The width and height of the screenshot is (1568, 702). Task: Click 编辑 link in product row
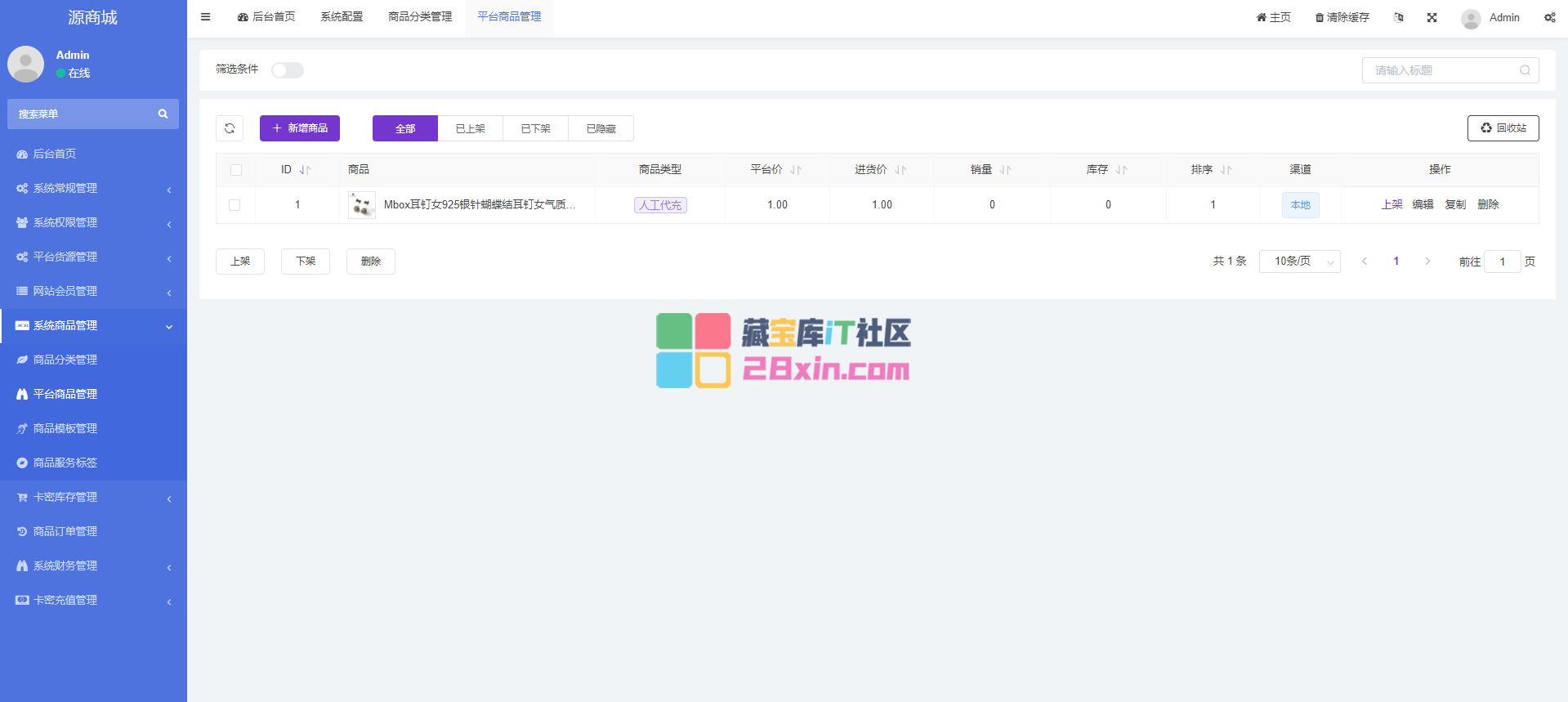point(1423,205)
